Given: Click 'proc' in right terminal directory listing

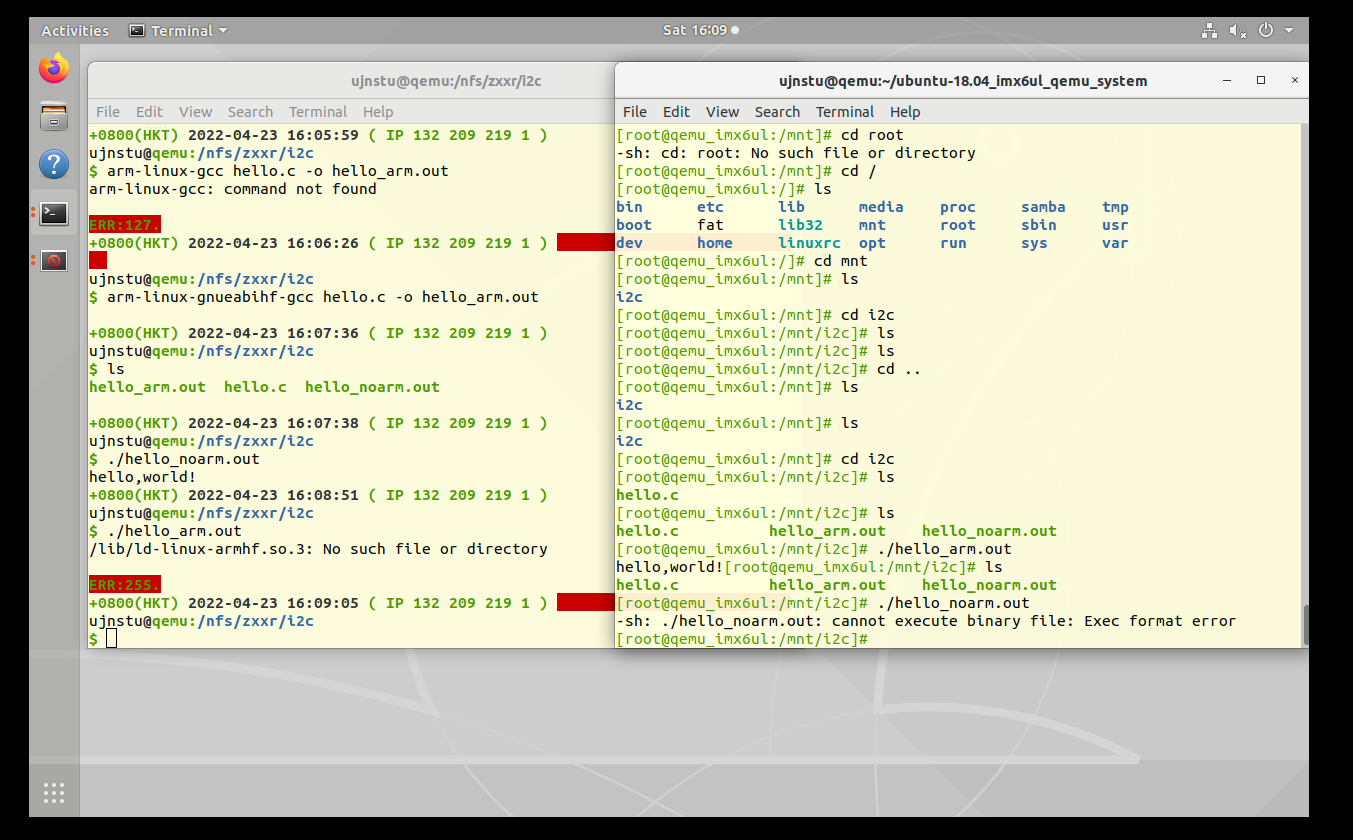Looking at the screenshot, I should [958, 207].
